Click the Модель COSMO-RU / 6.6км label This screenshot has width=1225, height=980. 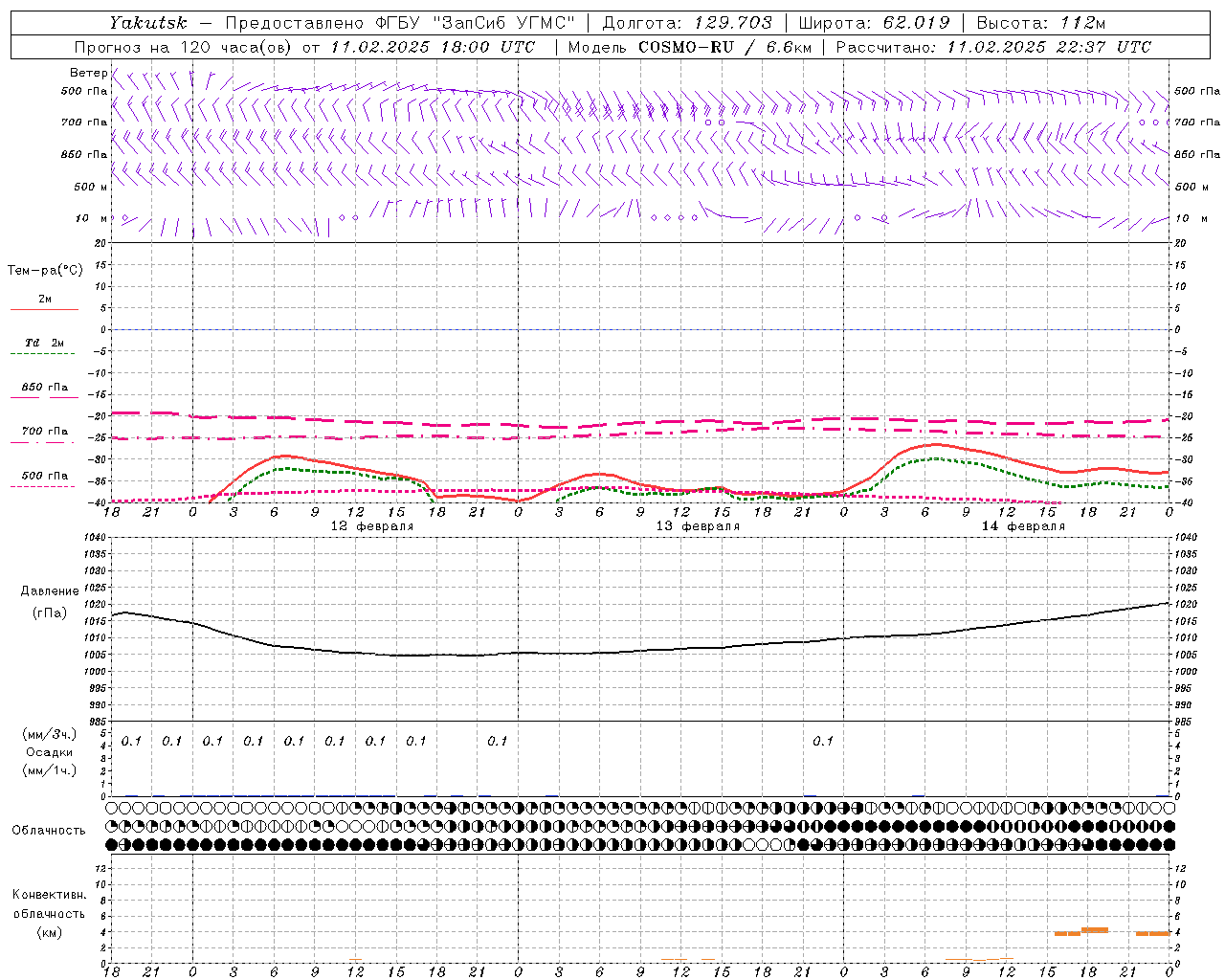tap(689, 47)
